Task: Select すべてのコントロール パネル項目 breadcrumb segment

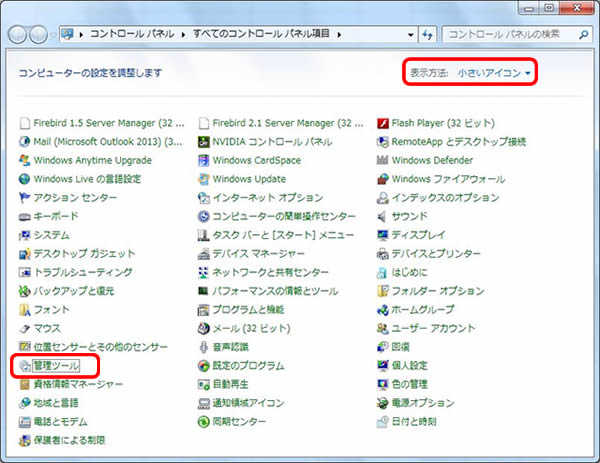Action: tap(261, 34)
